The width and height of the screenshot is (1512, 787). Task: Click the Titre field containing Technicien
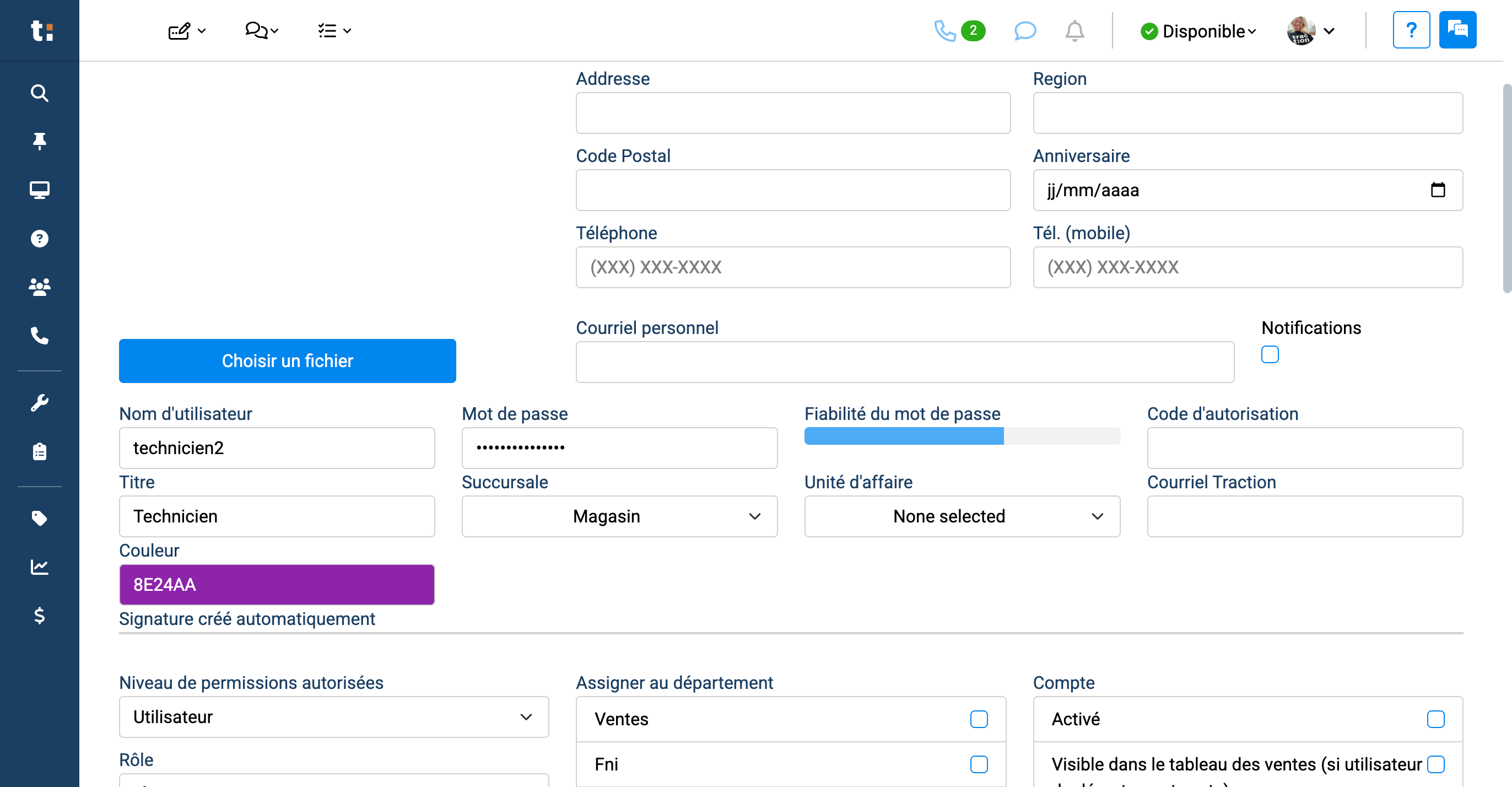[277, 516]
